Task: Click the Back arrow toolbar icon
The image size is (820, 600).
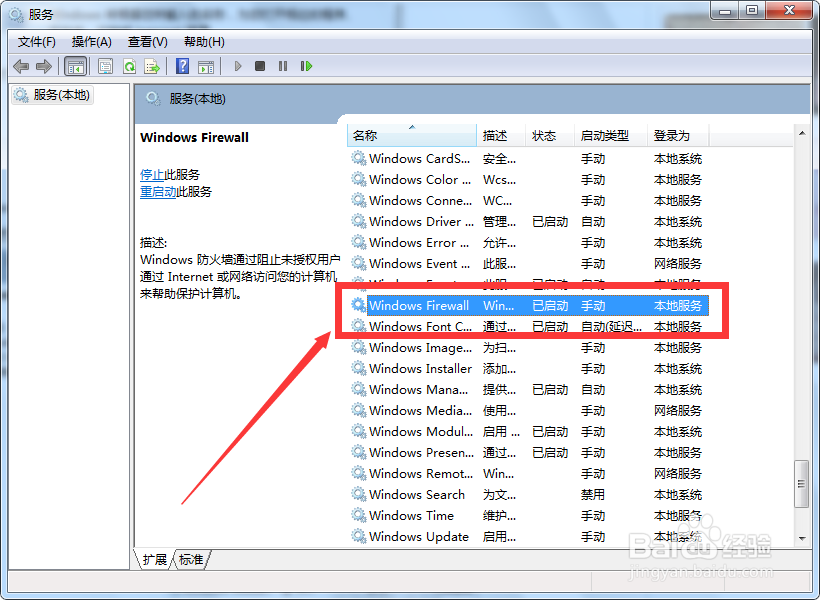Action: tap(21, 66)
